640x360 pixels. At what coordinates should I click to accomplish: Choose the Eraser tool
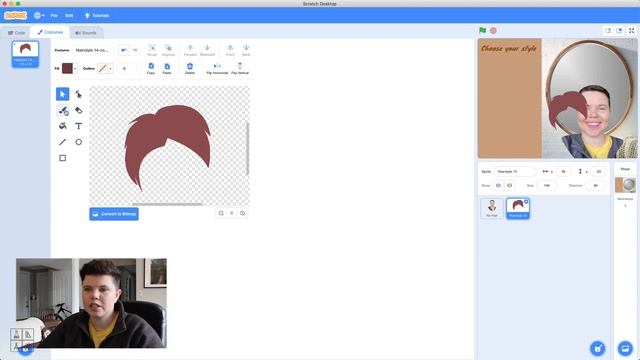point(78,110)
